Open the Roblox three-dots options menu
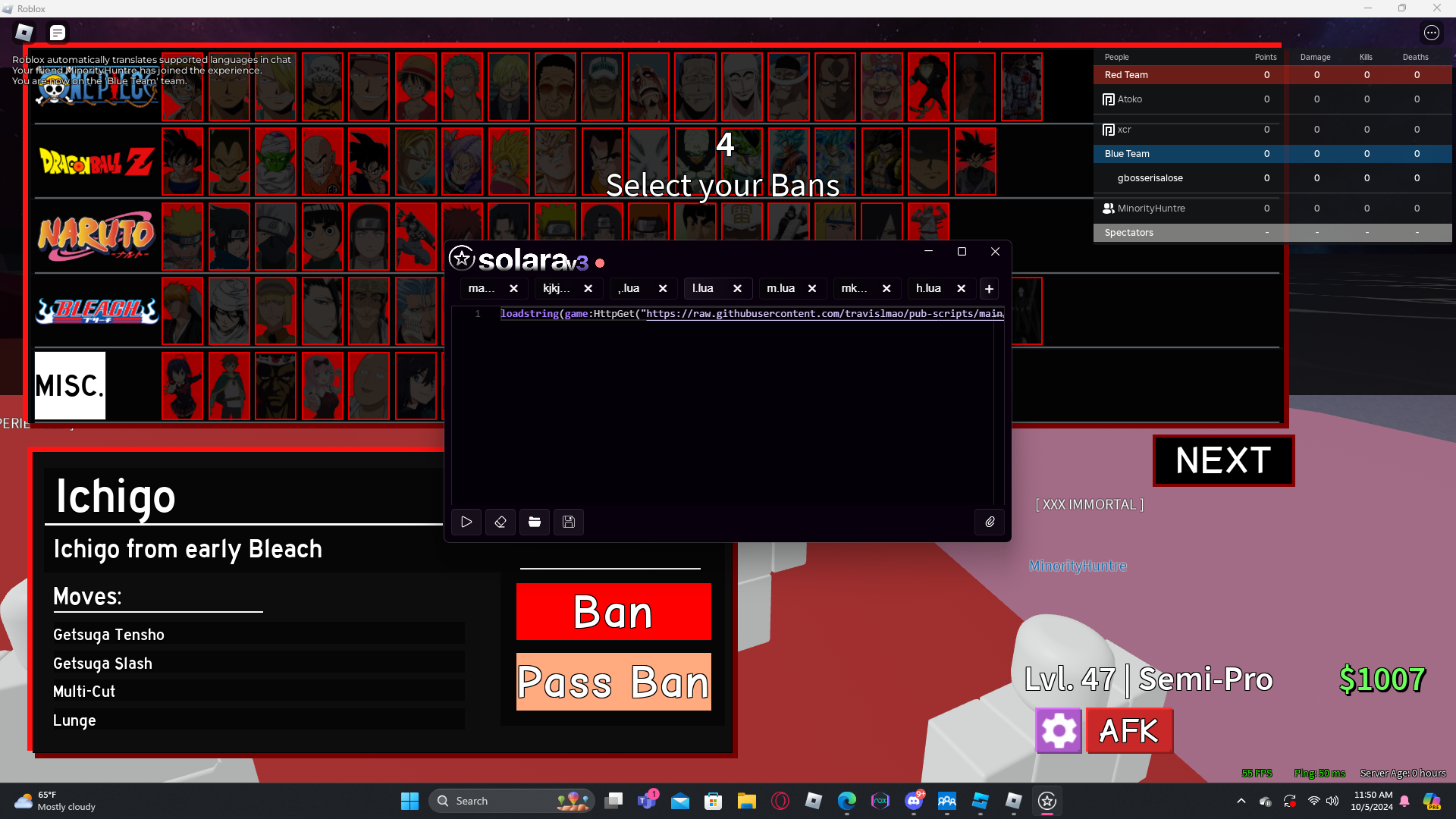Viewport: 1456px width, 819px height. (1431, 33)
